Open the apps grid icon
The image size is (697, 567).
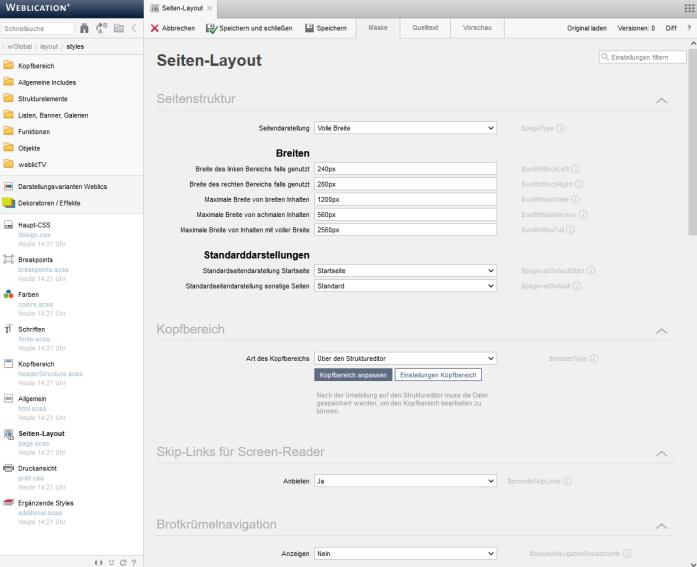[689, 8]
